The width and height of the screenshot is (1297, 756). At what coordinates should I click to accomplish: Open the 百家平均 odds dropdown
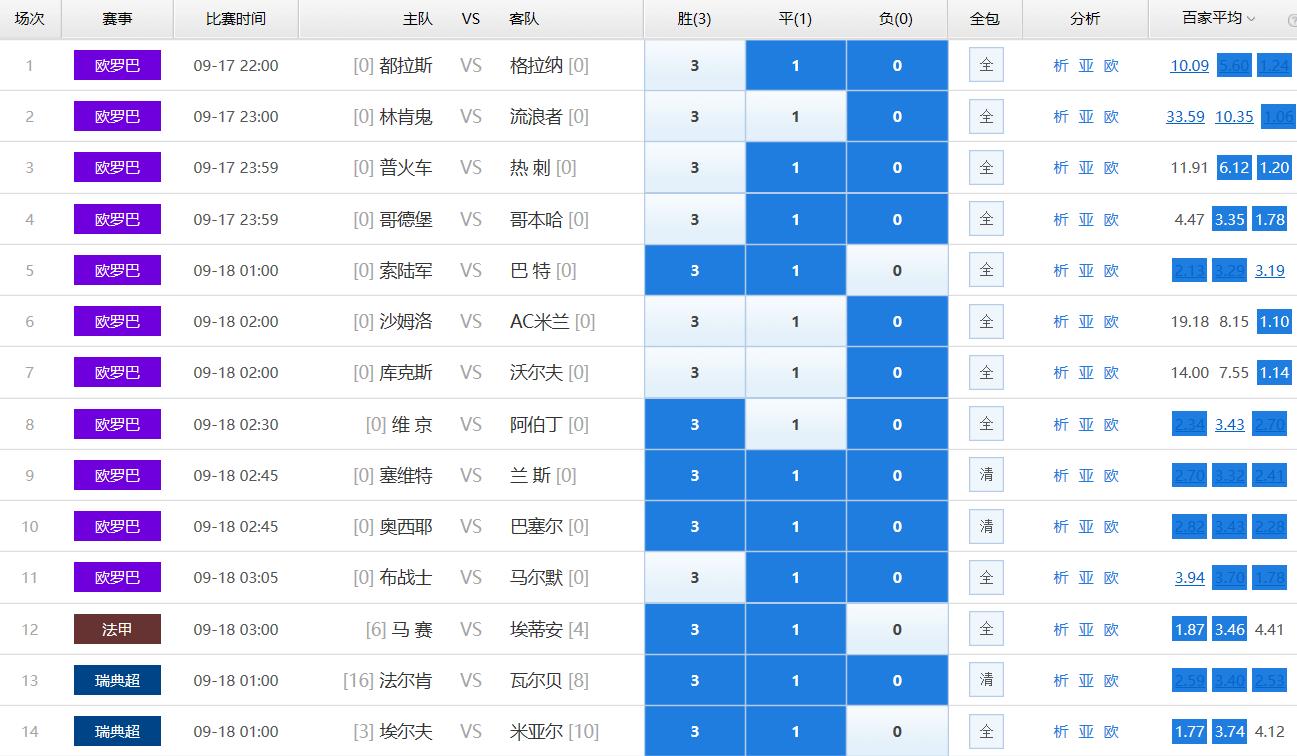(1218, 19)
